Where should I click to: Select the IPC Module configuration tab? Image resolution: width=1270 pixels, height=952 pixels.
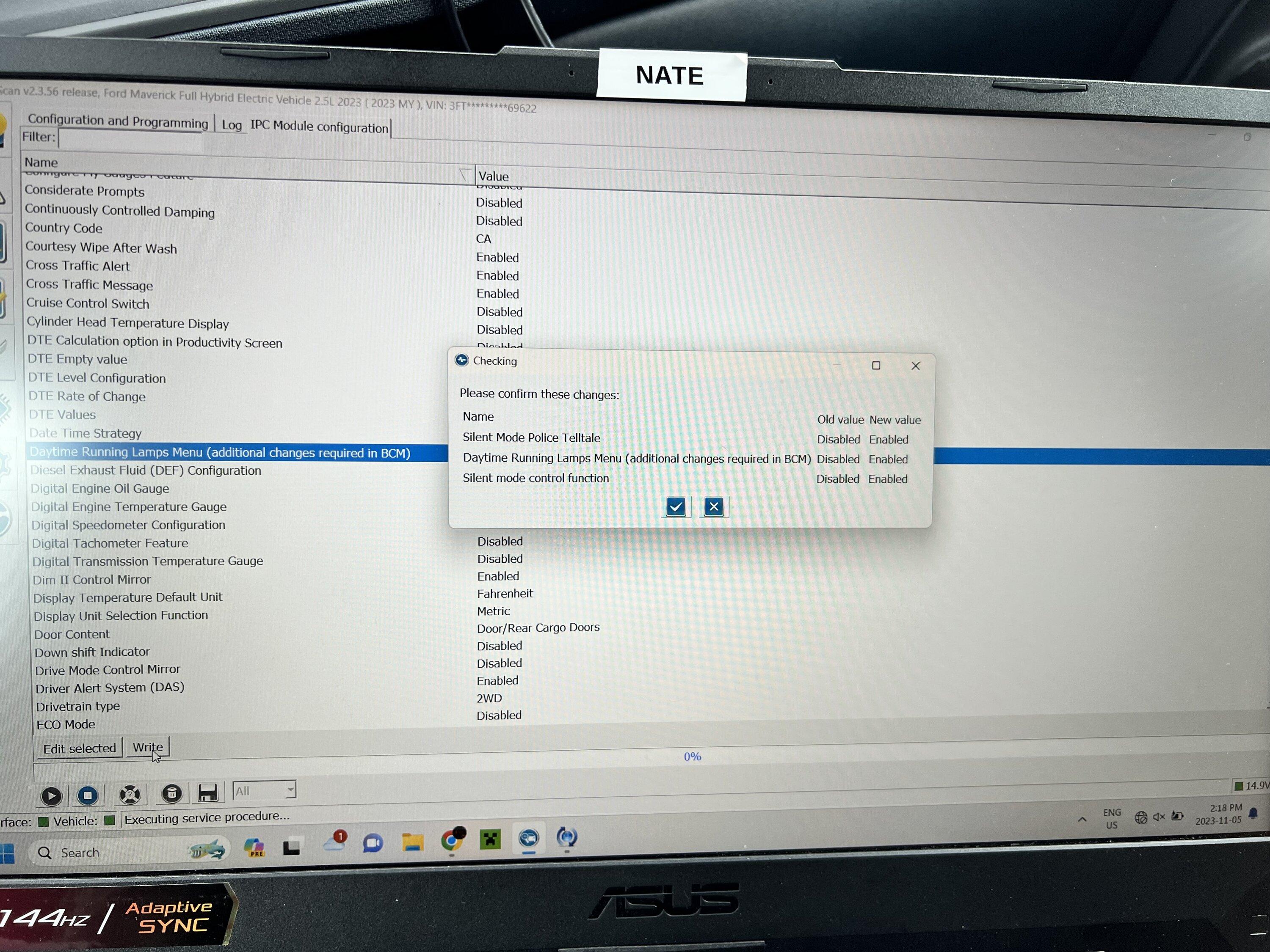(319, 127)
